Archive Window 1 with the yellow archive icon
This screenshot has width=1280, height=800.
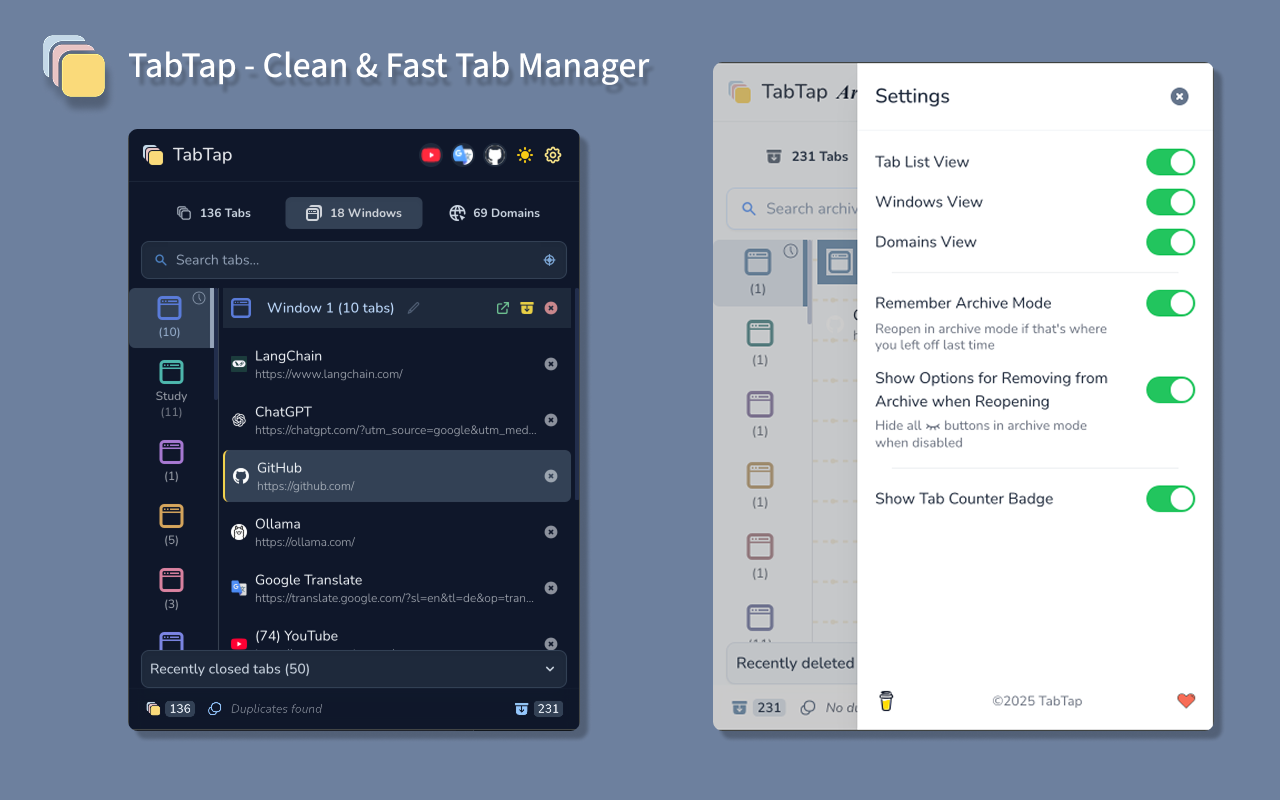click(x=527, y=308)
